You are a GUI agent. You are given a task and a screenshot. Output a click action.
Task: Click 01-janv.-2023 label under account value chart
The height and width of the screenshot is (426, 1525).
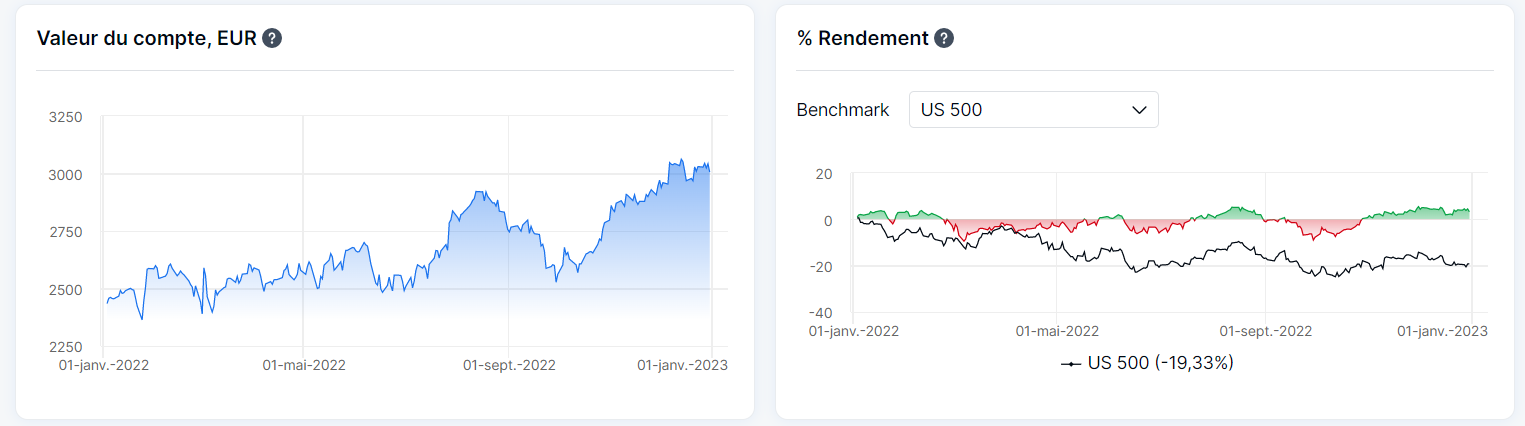pos(682,365)
